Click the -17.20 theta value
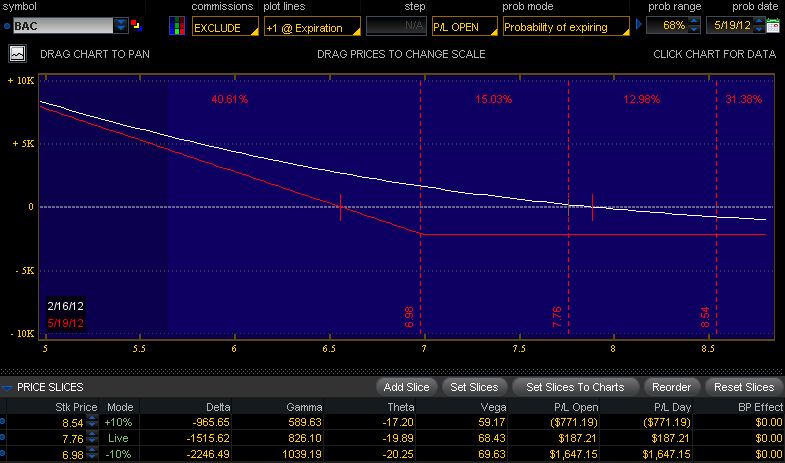Image resolution: width=785 pixels, height=463 pixels. (x=398, y=422)
